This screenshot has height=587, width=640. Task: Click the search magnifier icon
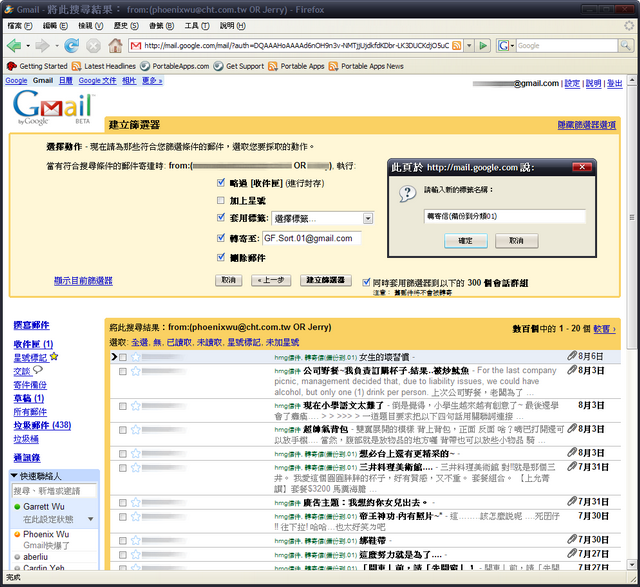pyautogui.click(x=625, y=45)
